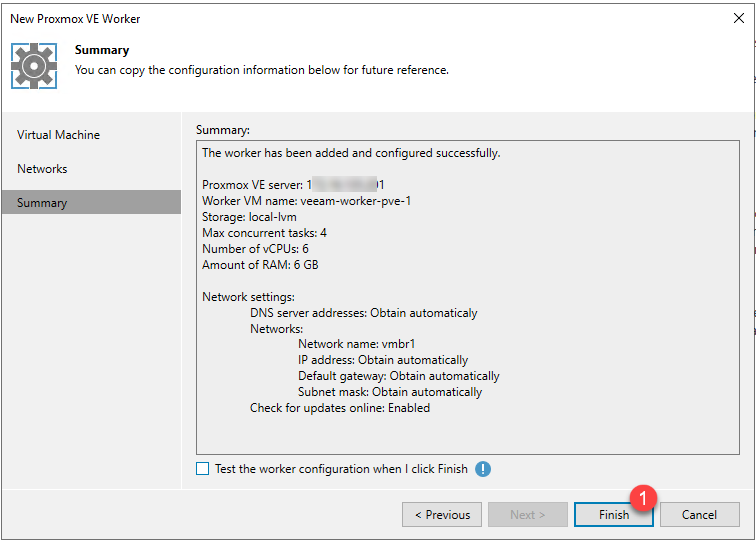
Task: Click the Finish button
Action: [614, 514]
